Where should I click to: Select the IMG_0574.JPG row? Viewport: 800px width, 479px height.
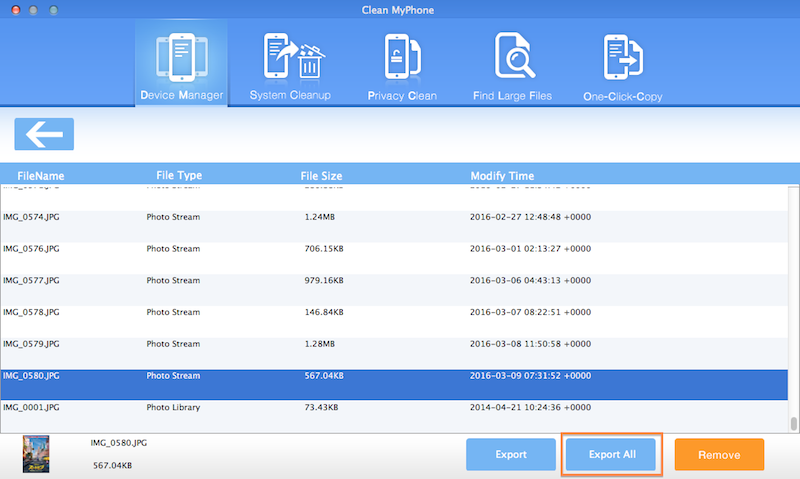point(394,226)
